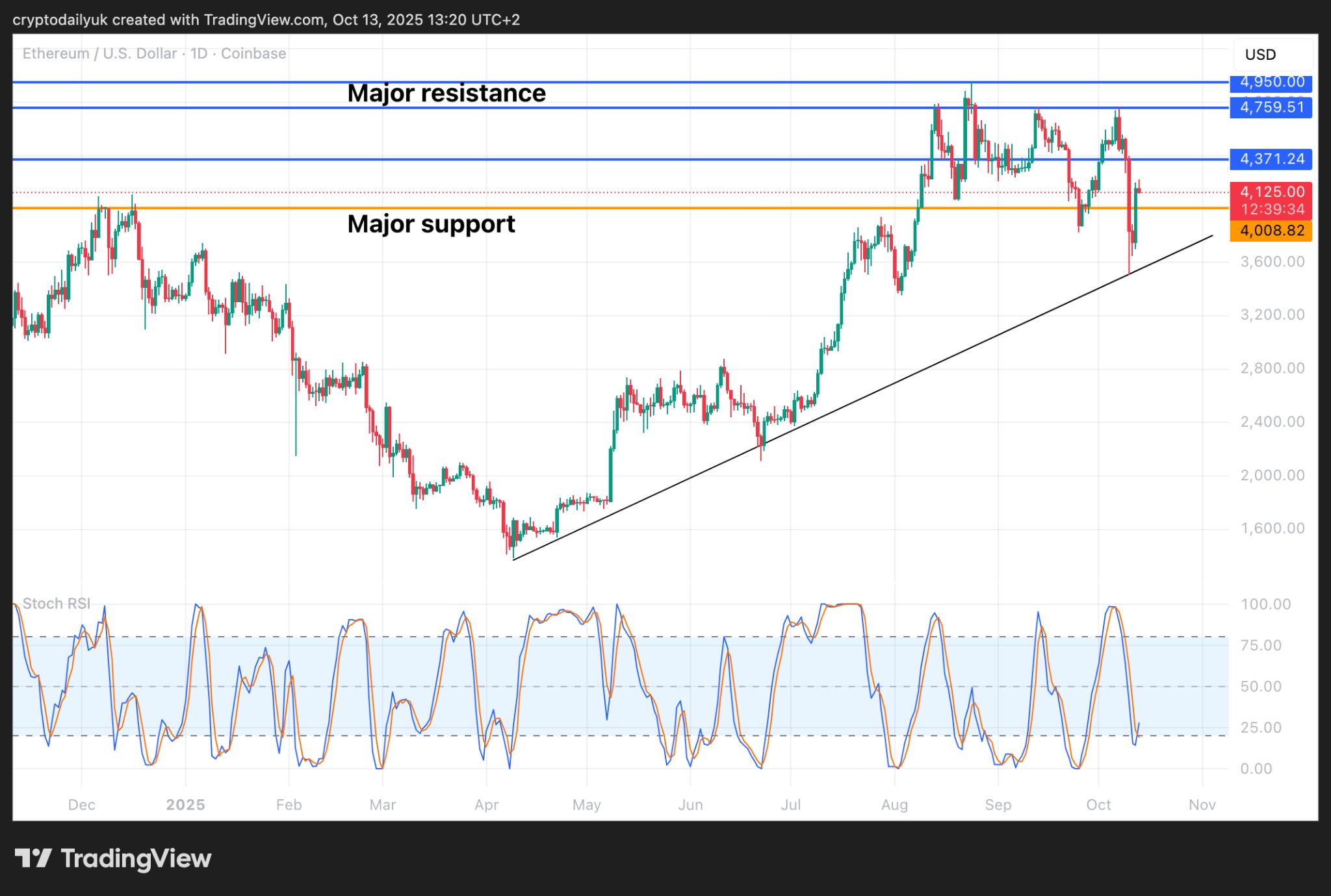This screenshot has height=896, width=1331.
Task: Select the 4,759.51 resistance price tag
Action: 1271,107
